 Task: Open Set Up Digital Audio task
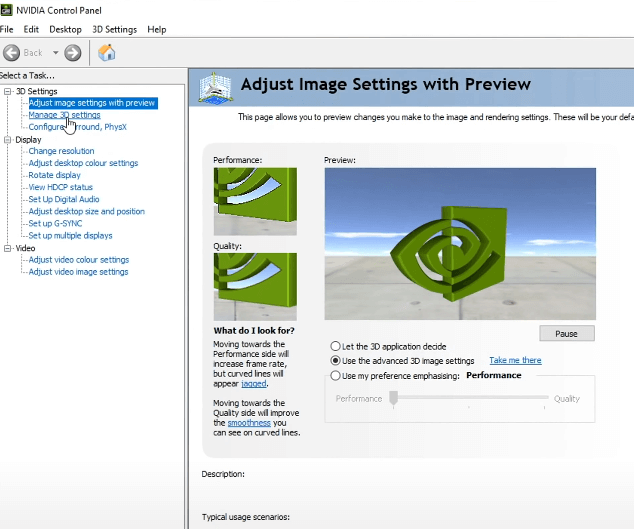click(x=64, y=199)
